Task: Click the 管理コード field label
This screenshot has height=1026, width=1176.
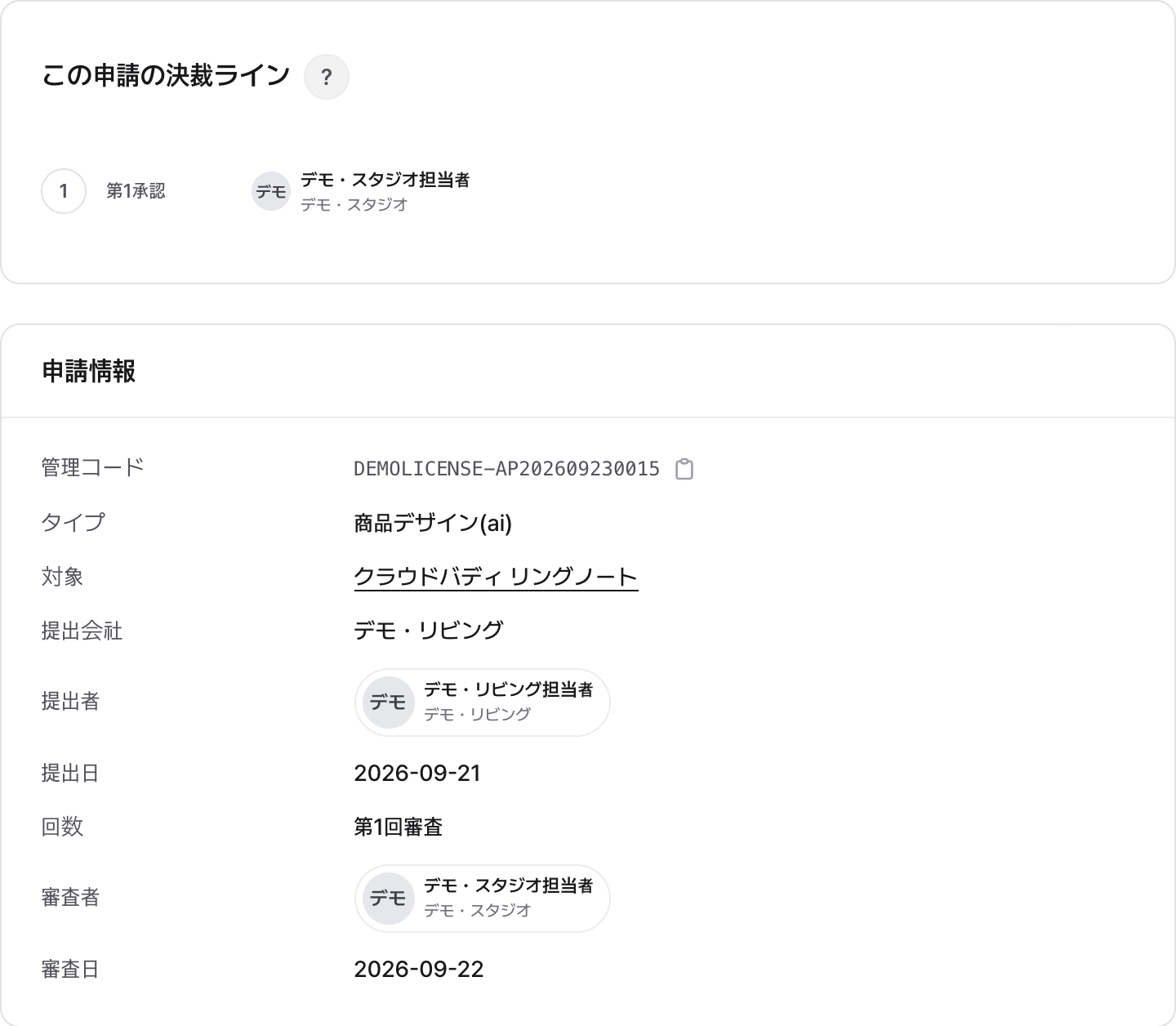Action: [x=93, y=467]
